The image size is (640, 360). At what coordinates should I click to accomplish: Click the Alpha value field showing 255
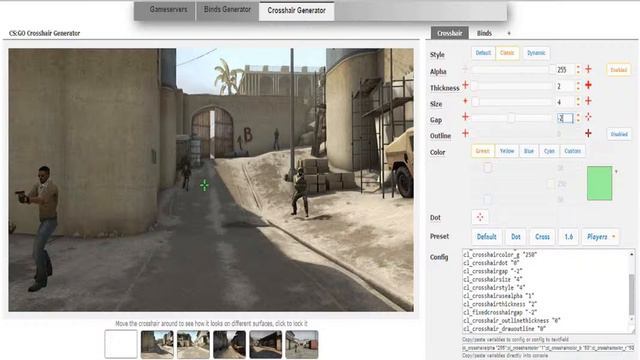(565, 70)
